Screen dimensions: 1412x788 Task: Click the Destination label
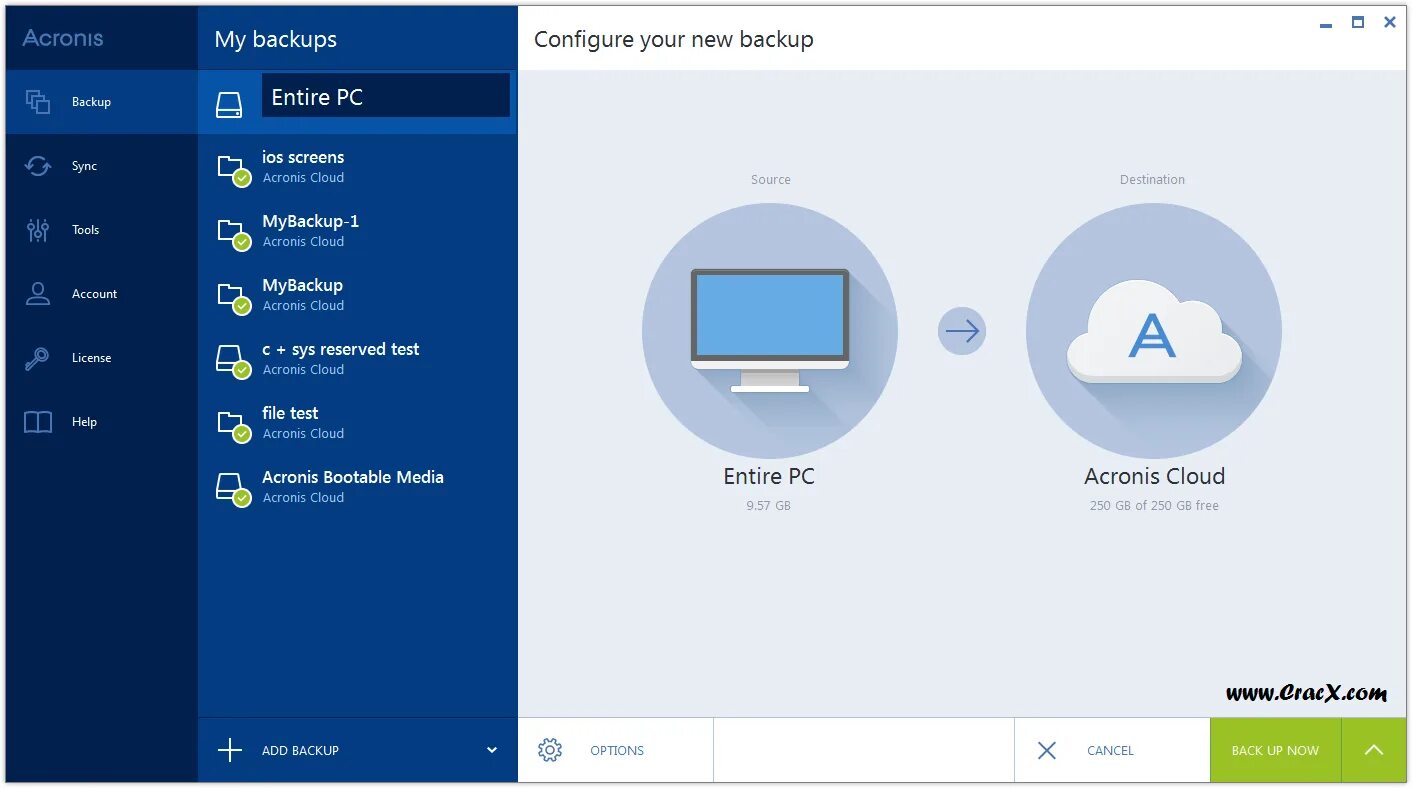(1152, 180)
